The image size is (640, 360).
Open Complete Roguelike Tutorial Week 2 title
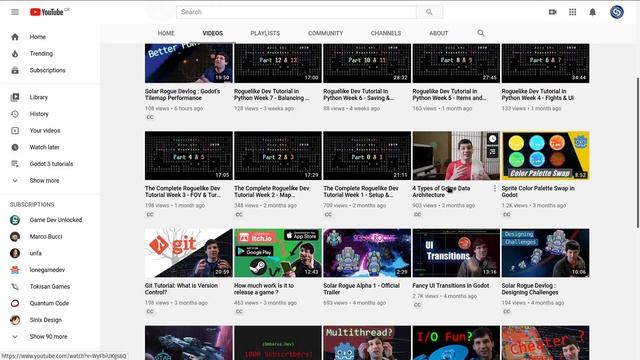(x=272, y=192)
